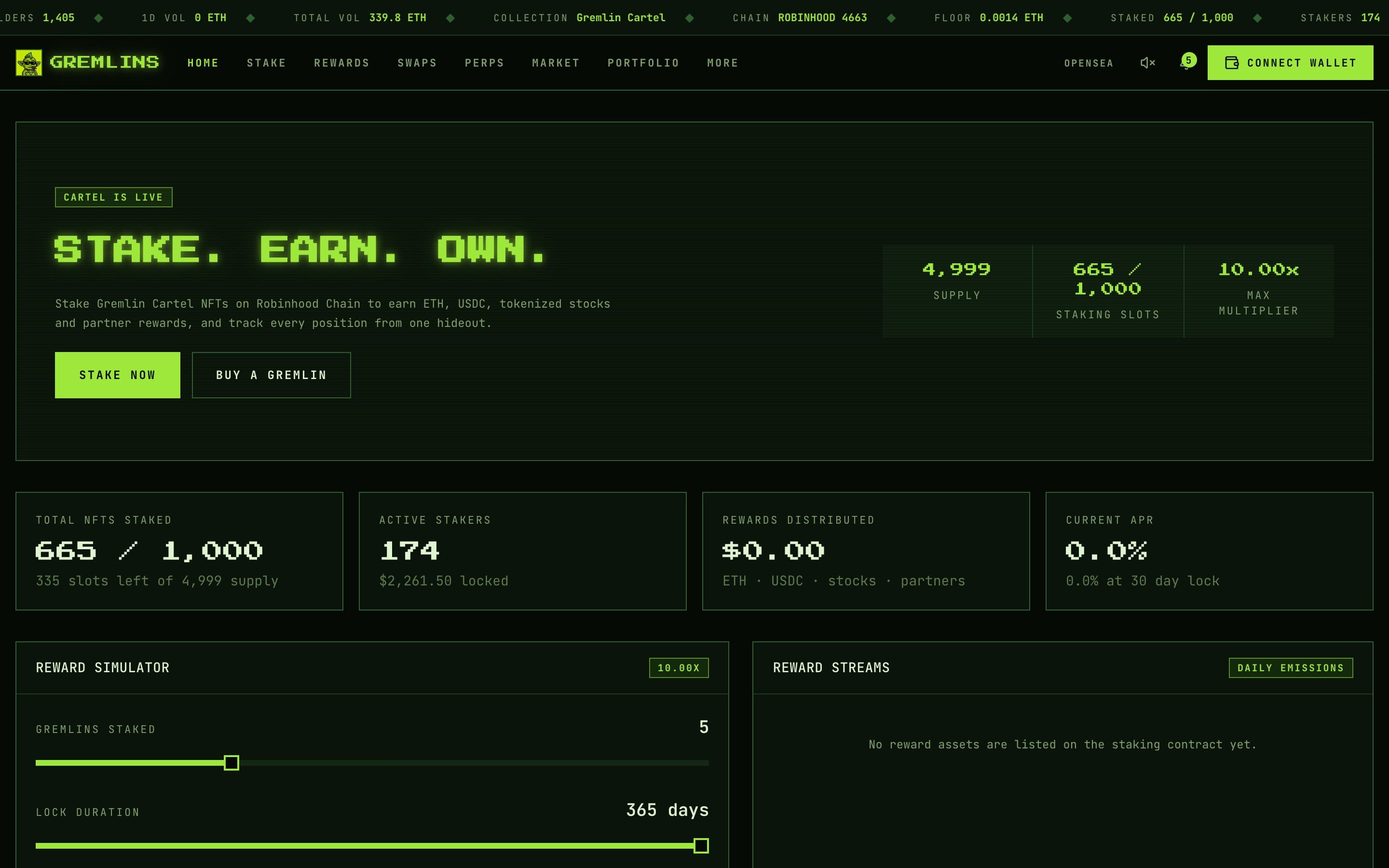1389x868 pixels.
Task: Click the Staking Slots stat tile
Action: [1108, 291]
